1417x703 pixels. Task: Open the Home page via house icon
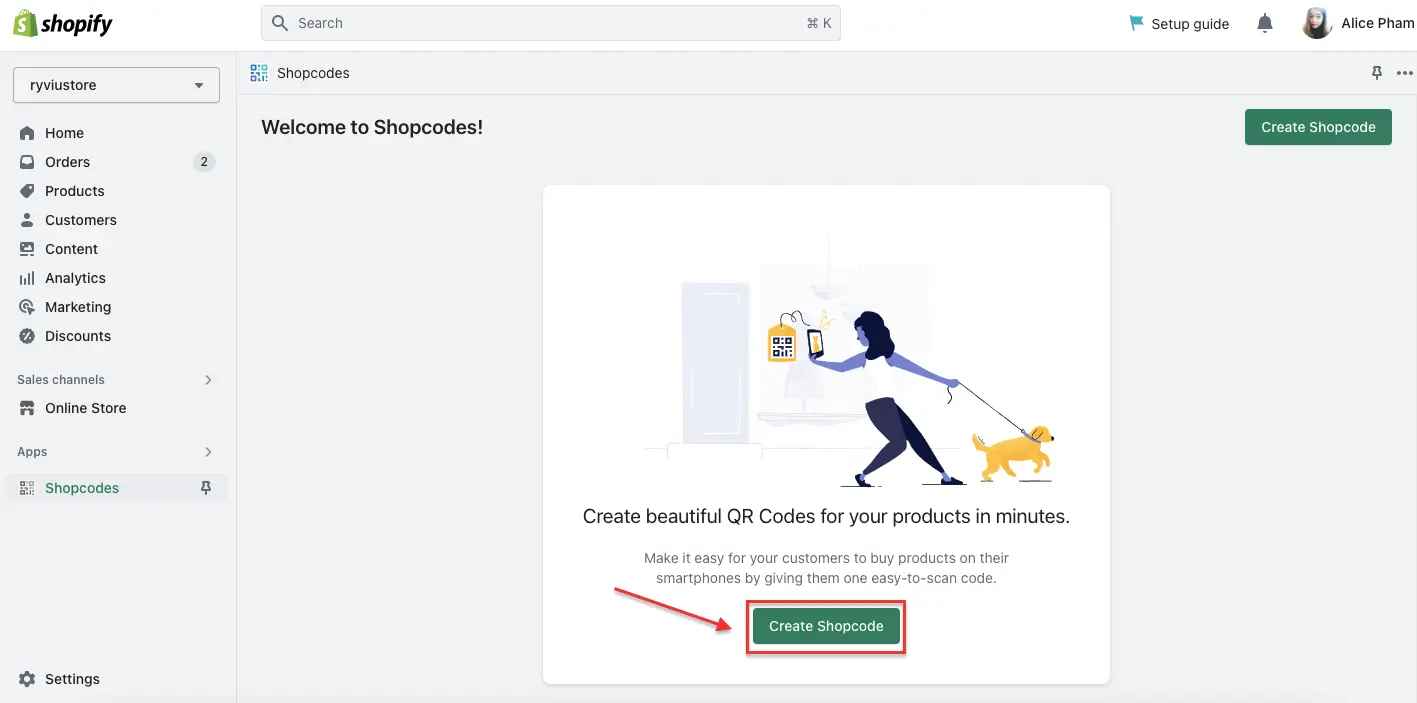click(x=29, y=132)
